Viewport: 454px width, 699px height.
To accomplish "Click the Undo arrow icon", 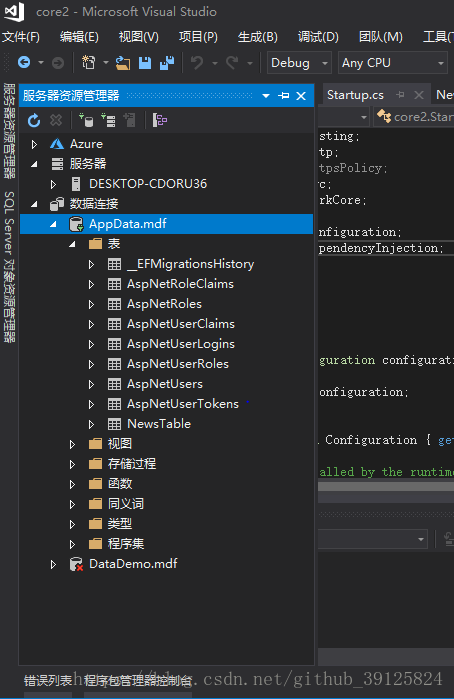I will (x=197, y=63).
